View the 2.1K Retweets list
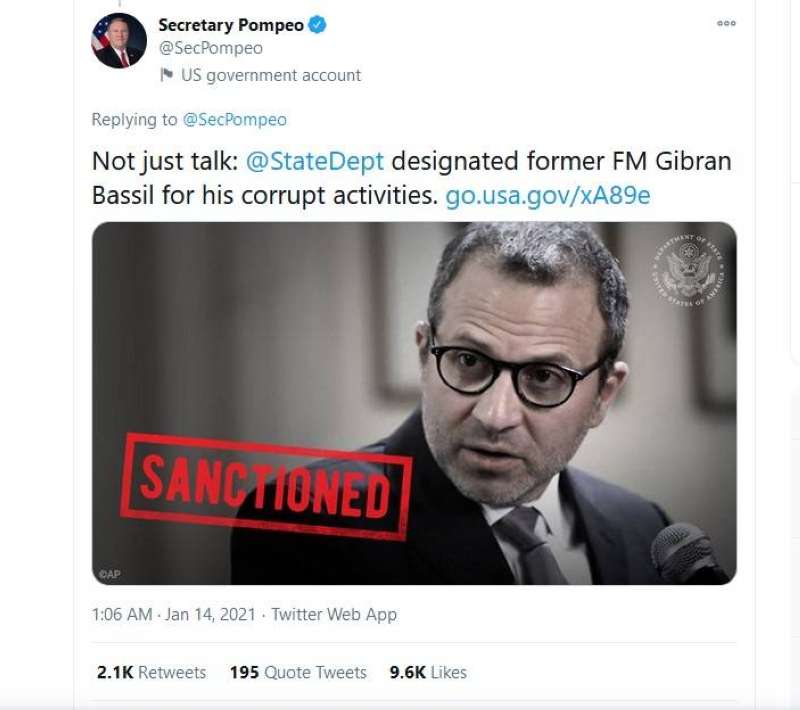 point(151,672)
